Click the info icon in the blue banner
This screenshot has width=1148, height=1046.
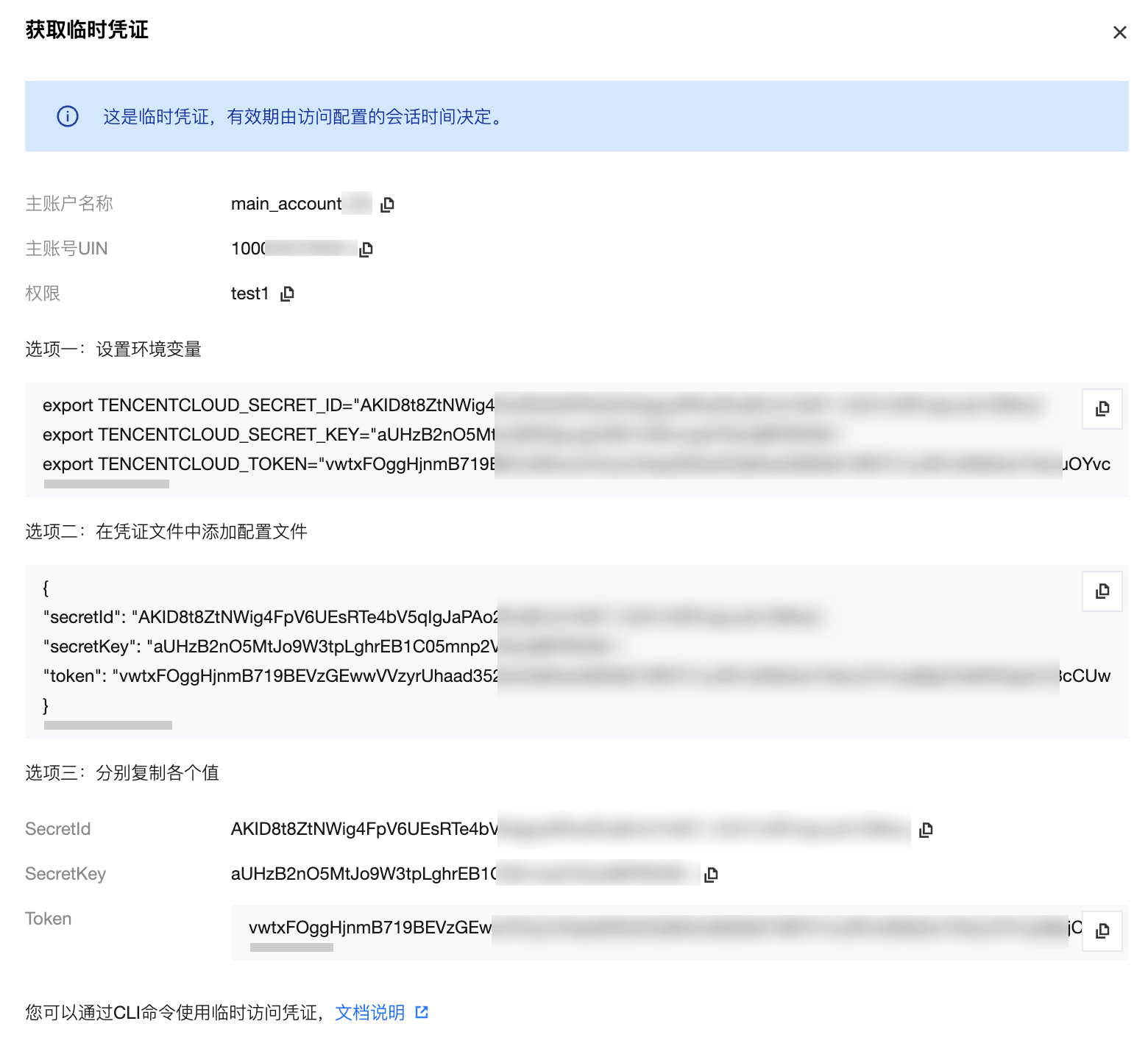coord(68,116)
